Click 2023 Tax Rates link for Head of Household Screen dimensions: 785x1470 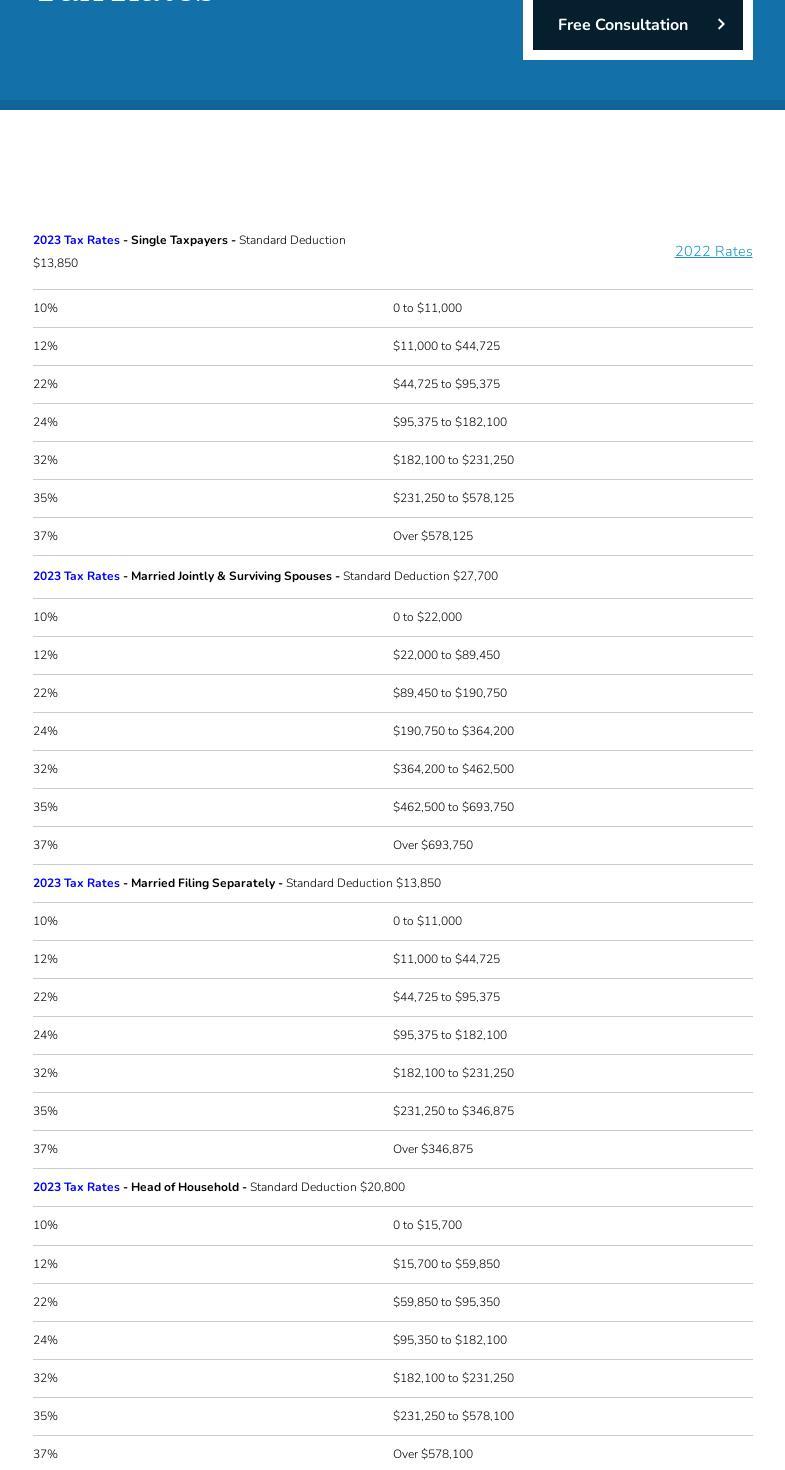(76, 1187)
